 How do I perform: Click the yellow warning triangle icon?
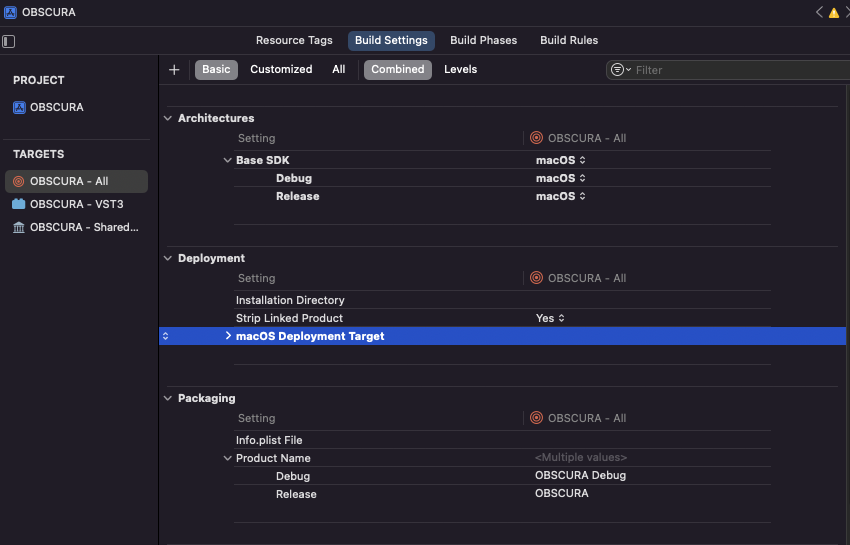pyautogui.click(x=834, y=13)
